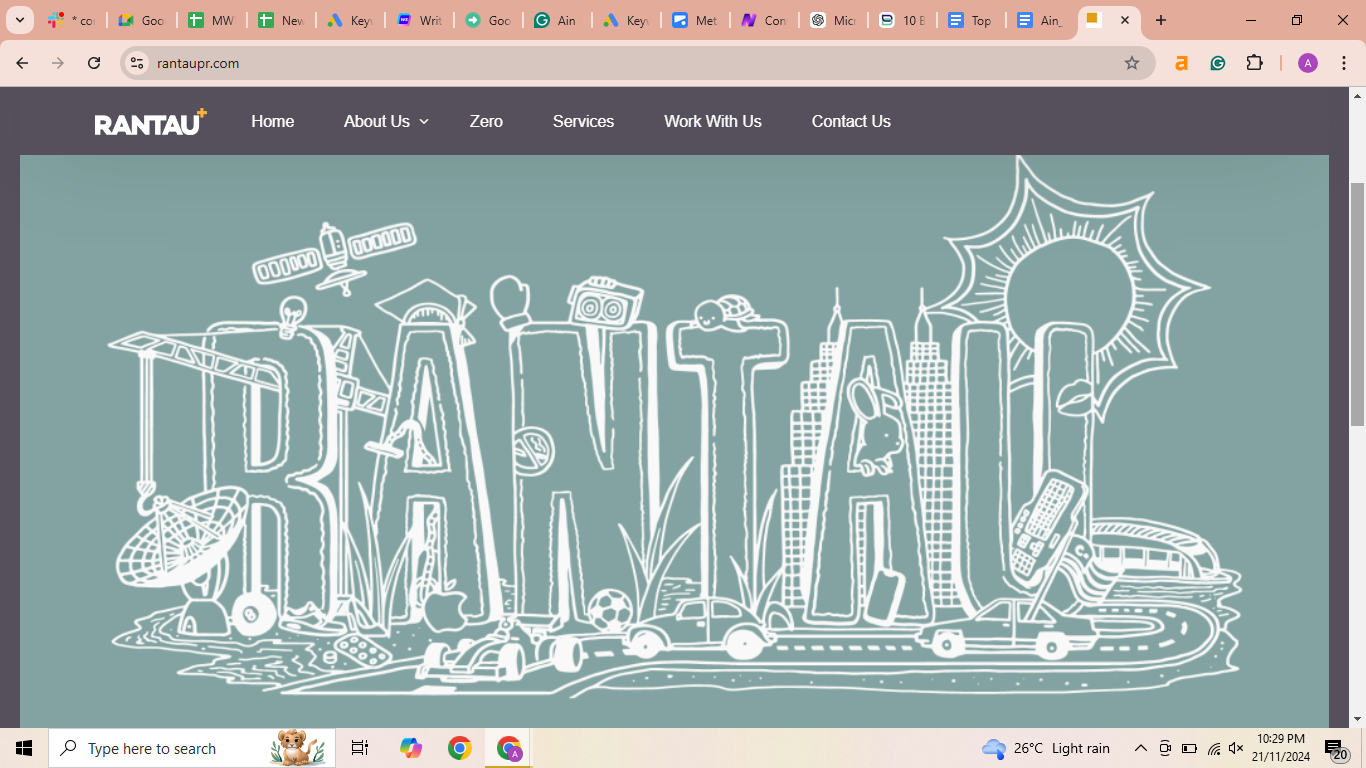Screen dimensions: 1366x768
Task: Switch to the Gmail 'Goo' tab
Action: (x=141, y=20)
